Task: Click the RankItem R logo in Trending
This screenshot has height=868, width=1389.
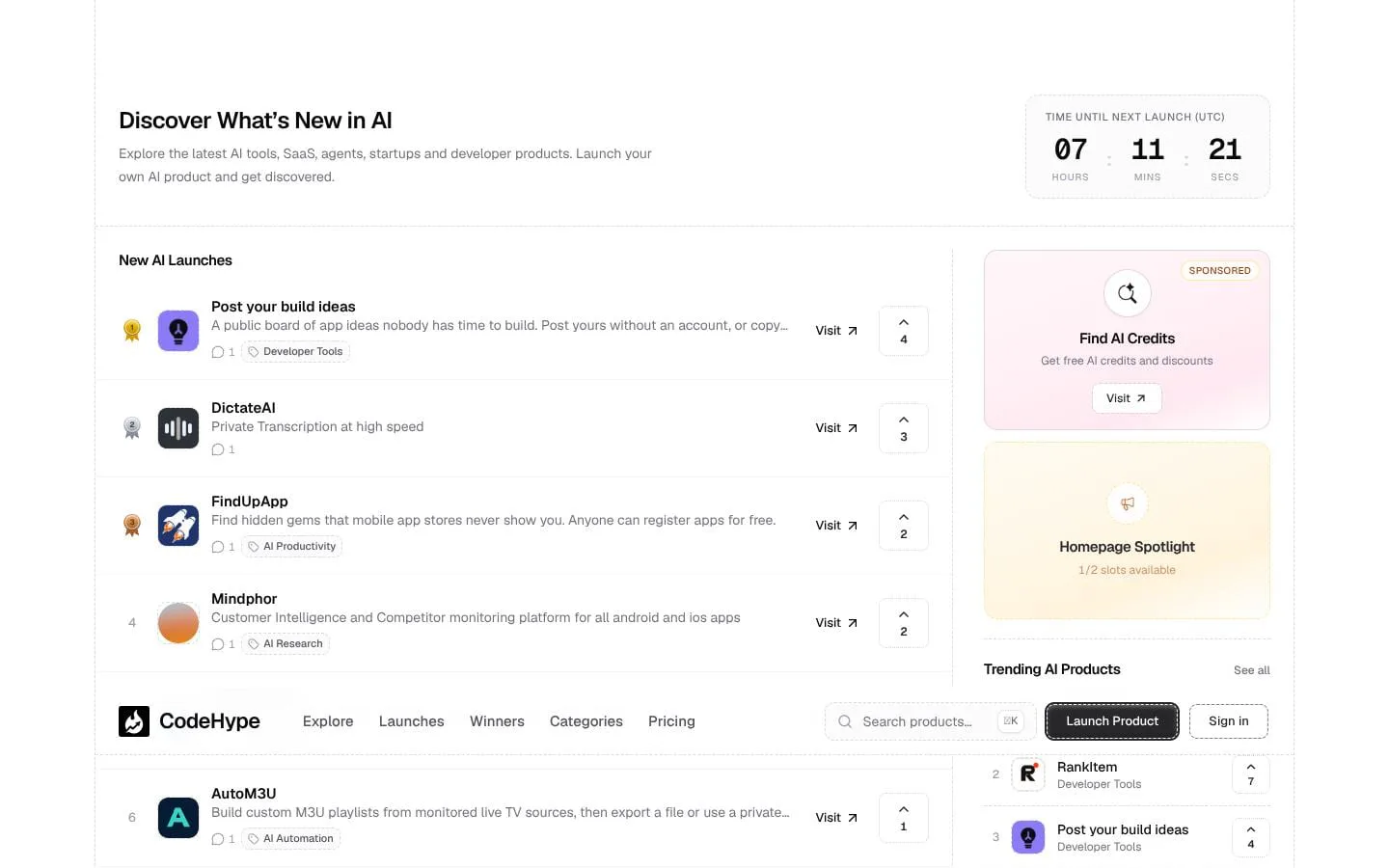Action: (1028, 774)
